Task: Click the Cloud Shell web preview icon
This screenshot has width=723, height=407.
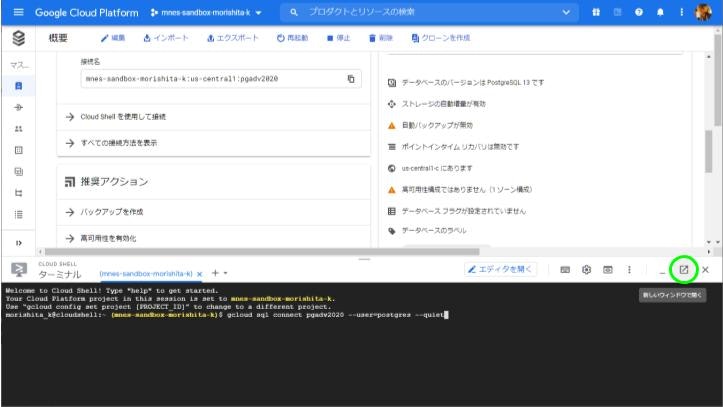Action: point(608,270)
